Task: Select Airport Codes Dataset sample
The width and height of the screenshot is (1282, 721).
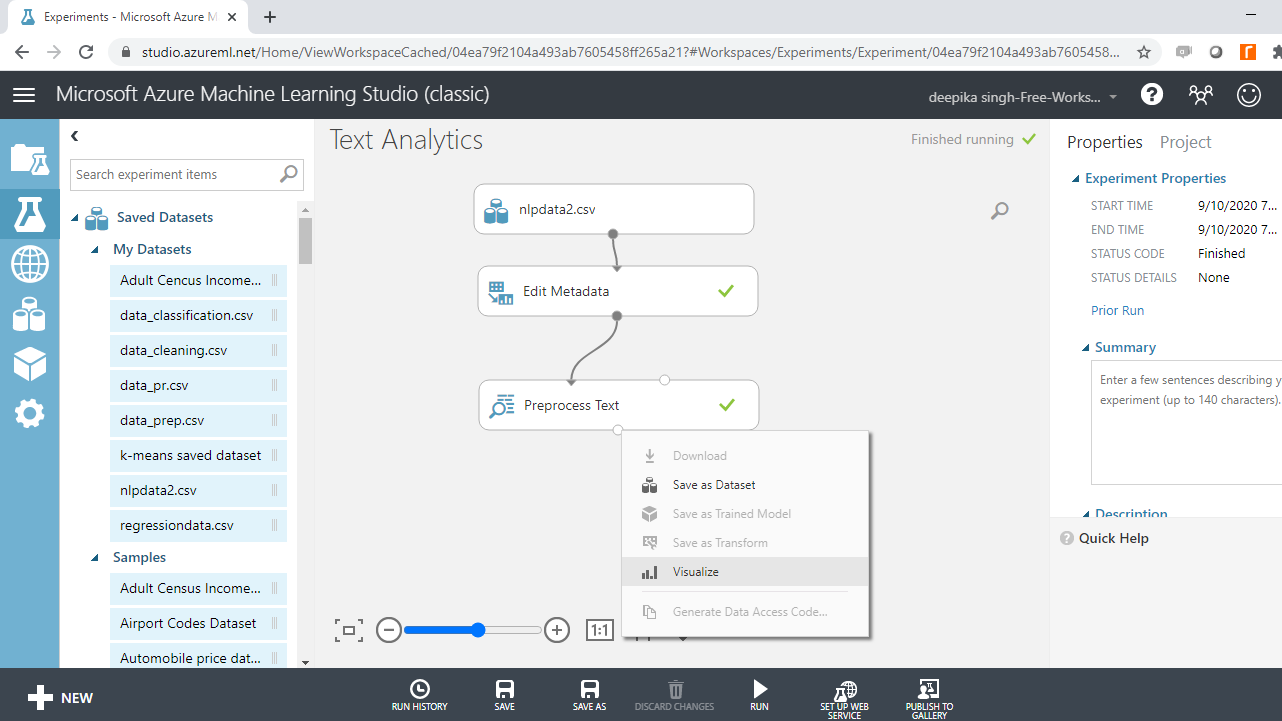Action: (x=198, y=624)
